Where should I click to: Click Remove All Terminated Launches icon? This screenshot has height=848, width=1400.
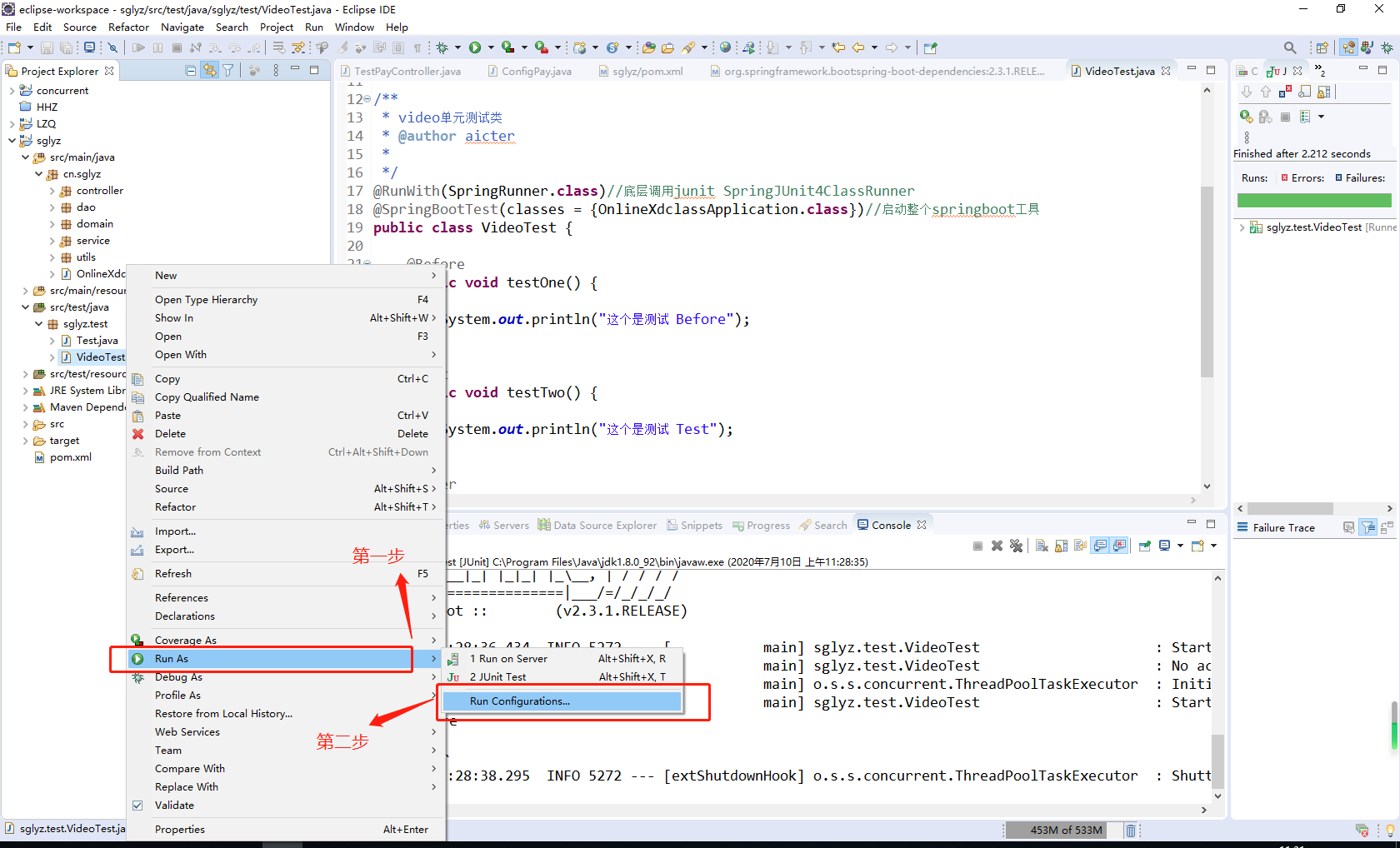coord(1017,546)
